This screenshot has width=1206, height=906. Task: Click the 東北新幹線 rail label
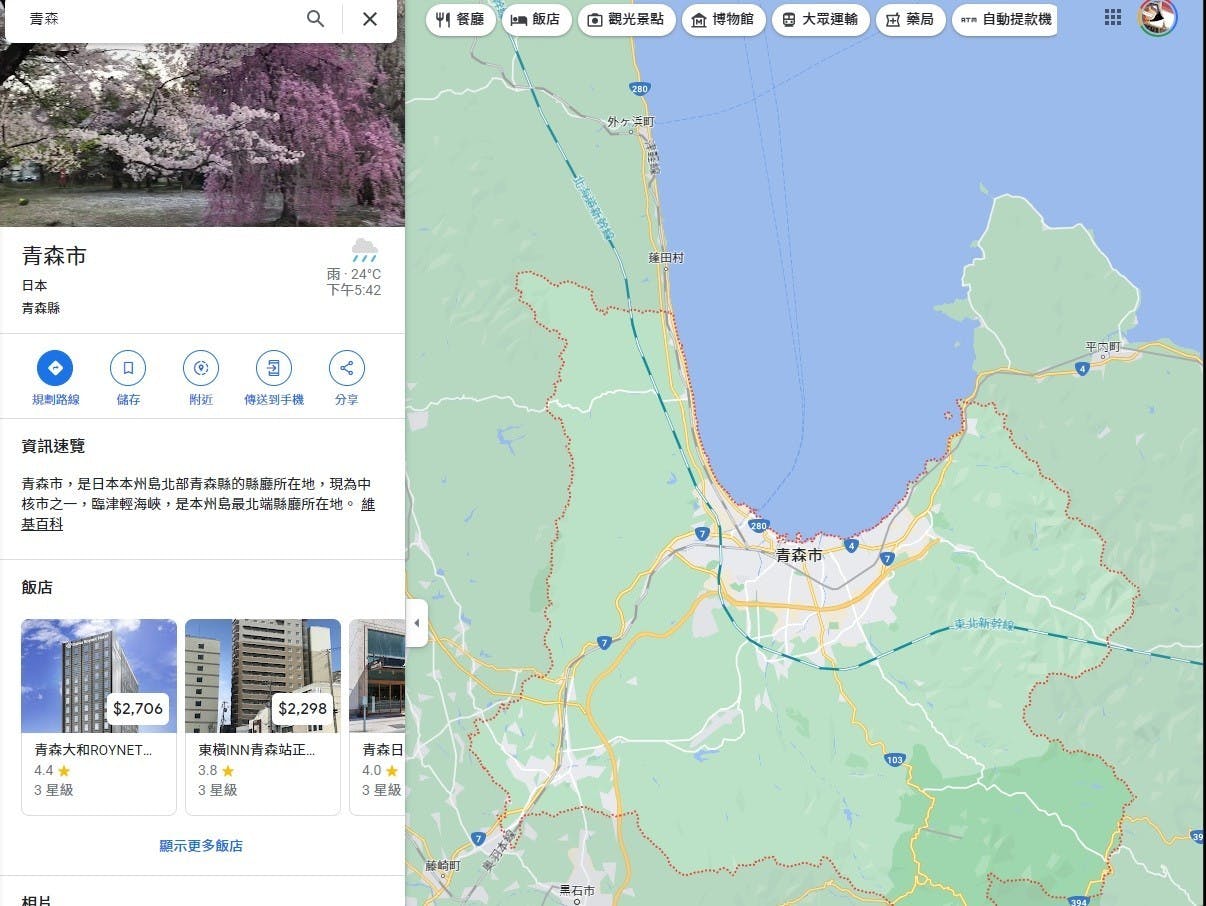[x=985, y=624]
